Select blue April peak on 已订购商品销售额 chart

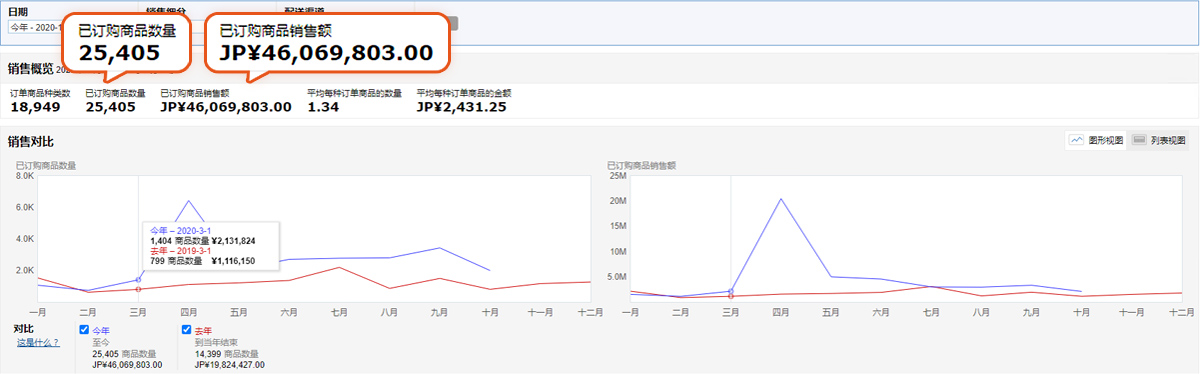pyautogui.click(x=781, y=199)
